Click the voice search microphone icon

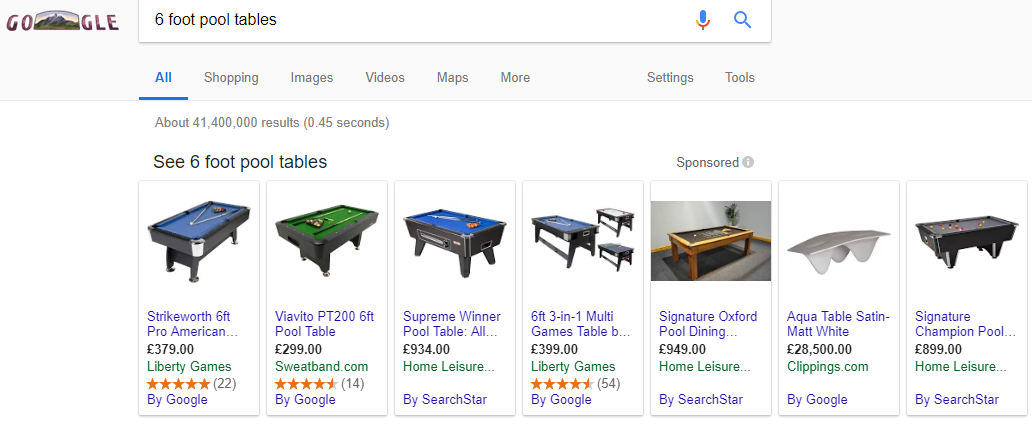[703, 20]
